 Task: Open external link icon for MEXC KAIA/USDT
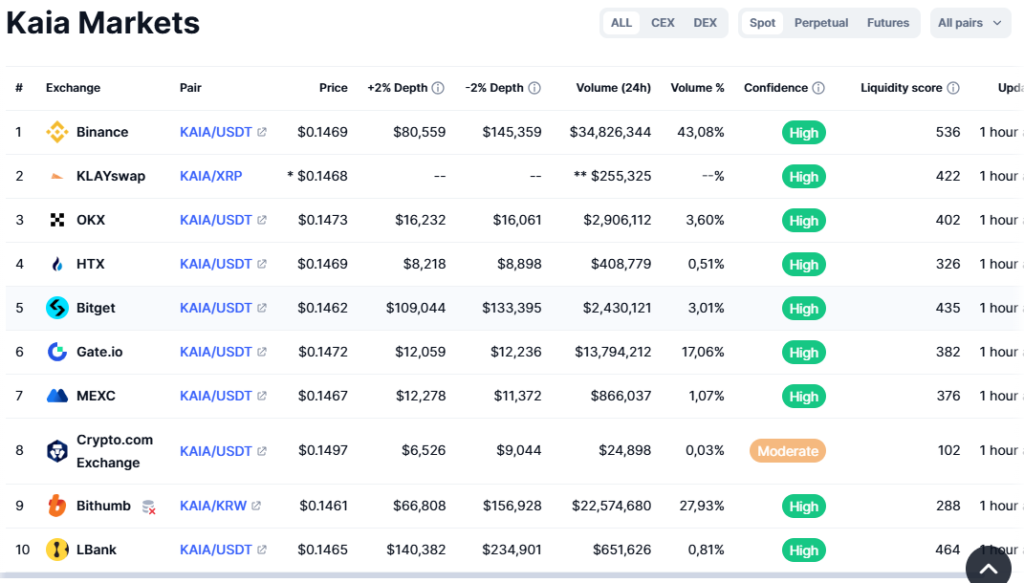tap(262, 396)
